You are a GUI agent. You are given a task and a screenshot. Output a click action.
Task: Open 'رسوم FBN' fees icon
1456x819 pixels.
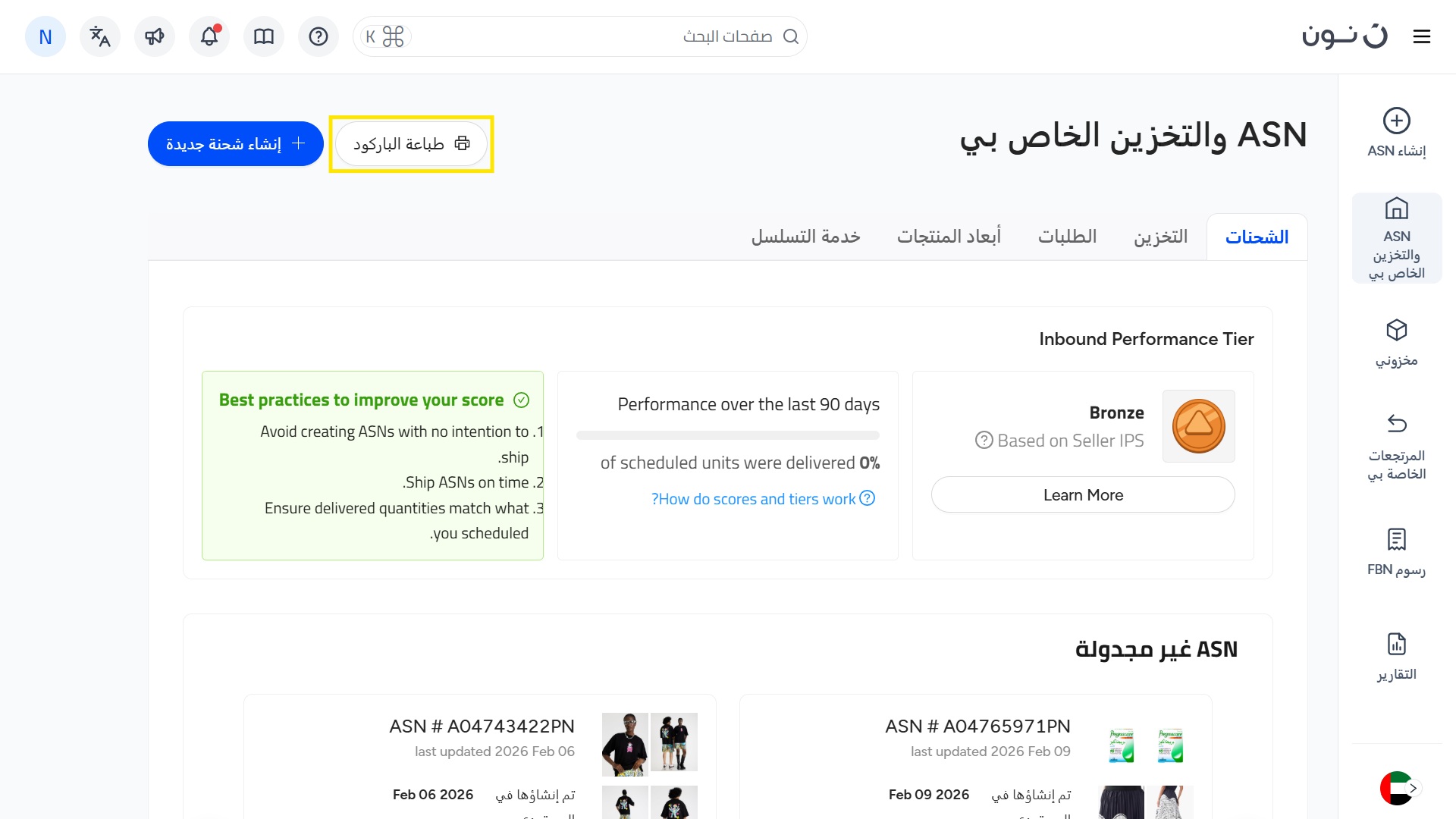(1396, 540)
